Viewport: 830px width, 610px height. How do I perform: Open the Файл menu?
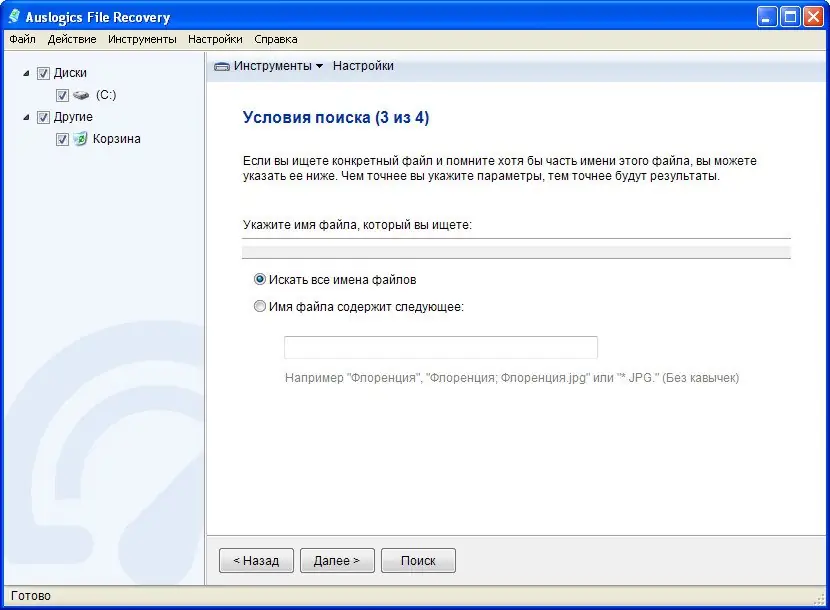(22, 39)
